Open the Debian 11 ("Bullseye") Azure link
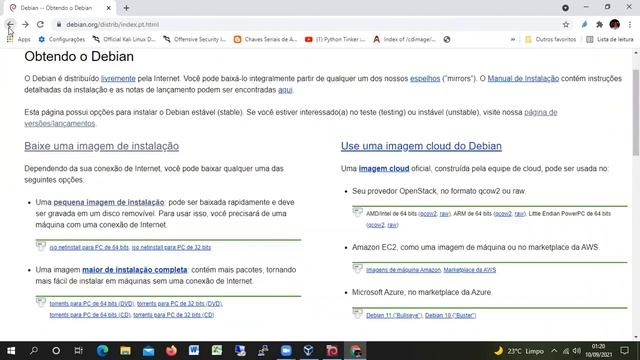The image size is (640, 360). (x=394, y=316)
